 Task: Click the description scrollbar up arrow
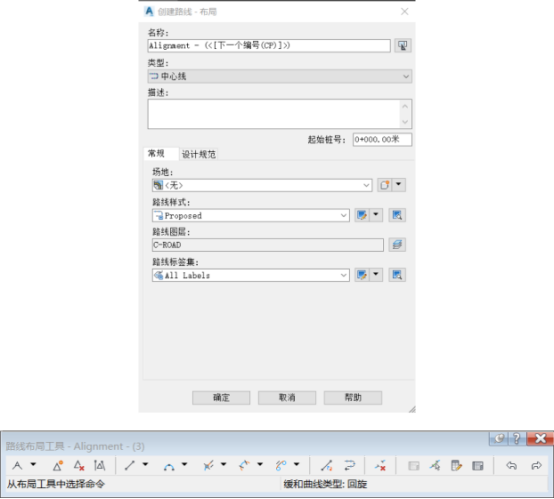click(405, 106)
